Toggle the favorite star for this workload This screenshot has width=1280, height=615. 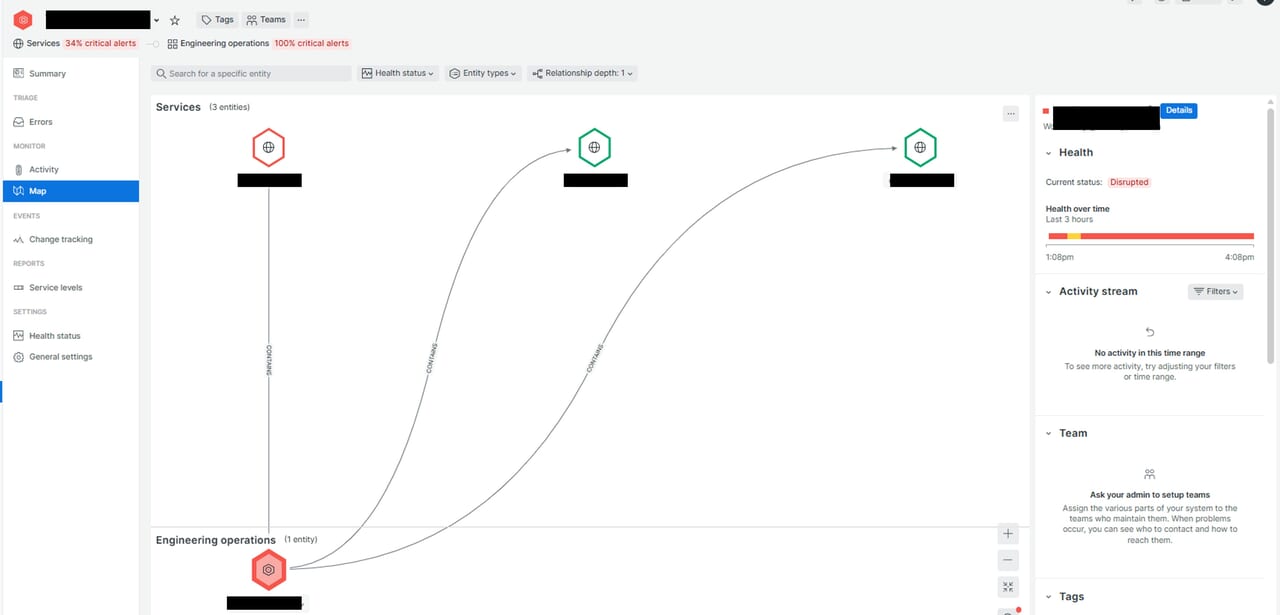tap(175, 20)
